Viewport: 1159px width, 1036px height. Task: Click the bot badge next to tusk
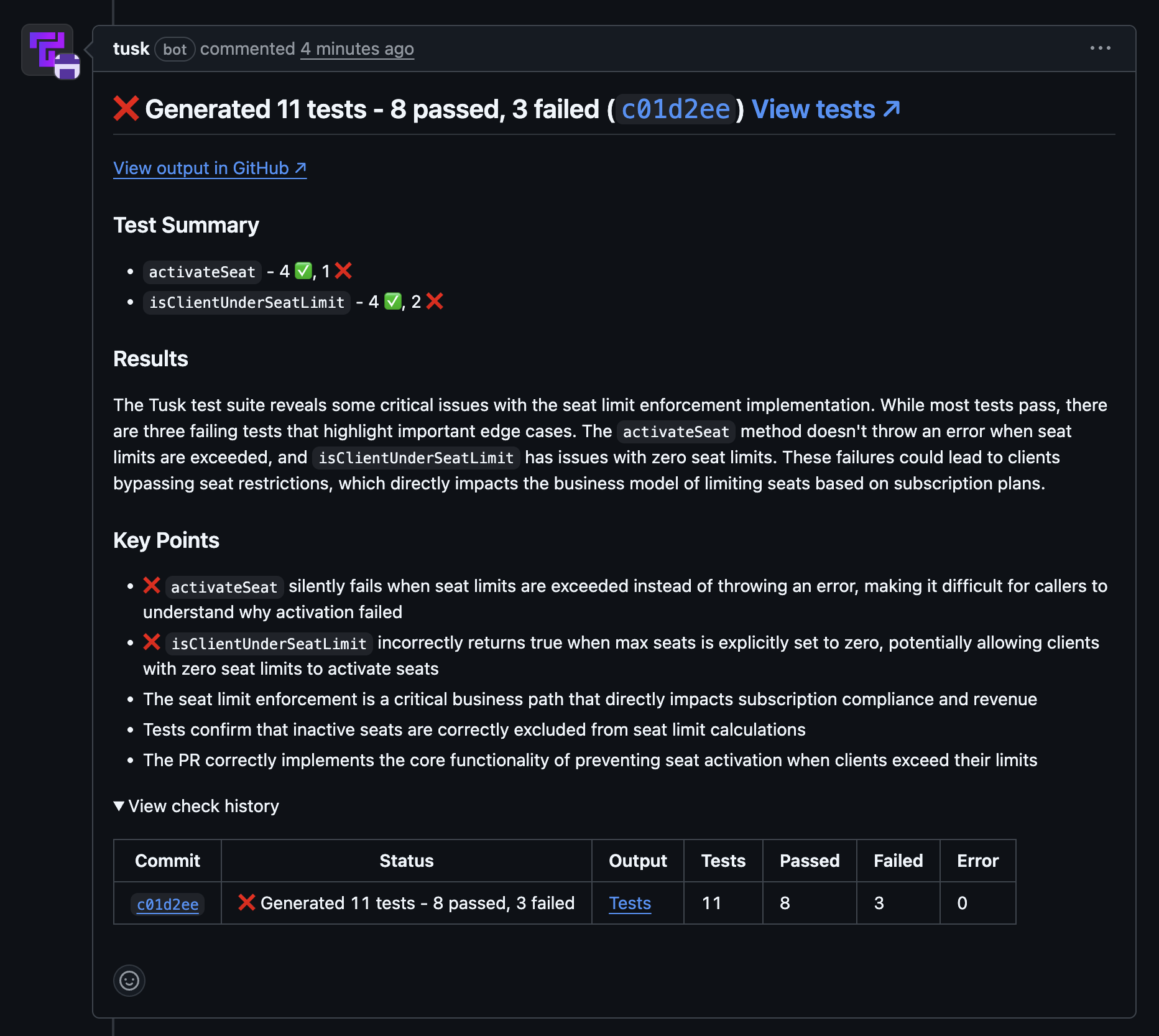click(175, 50)
